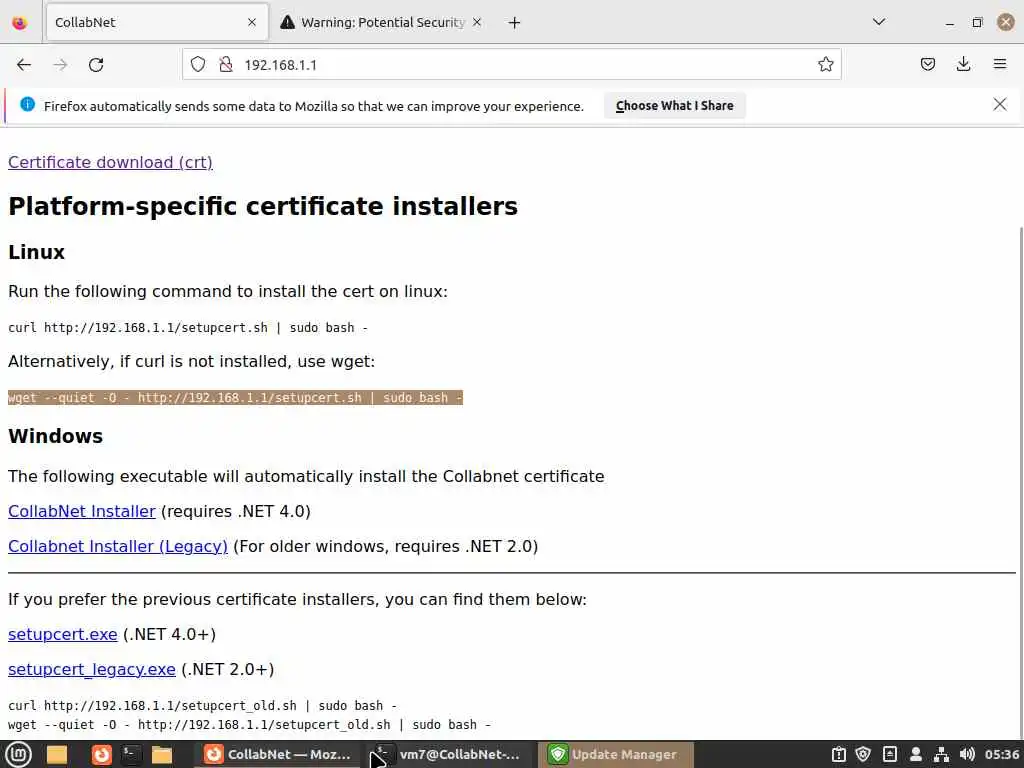The image size is (1024, 768).
Task: Bookmark this page with the star icon
Action: coord(825,64)
